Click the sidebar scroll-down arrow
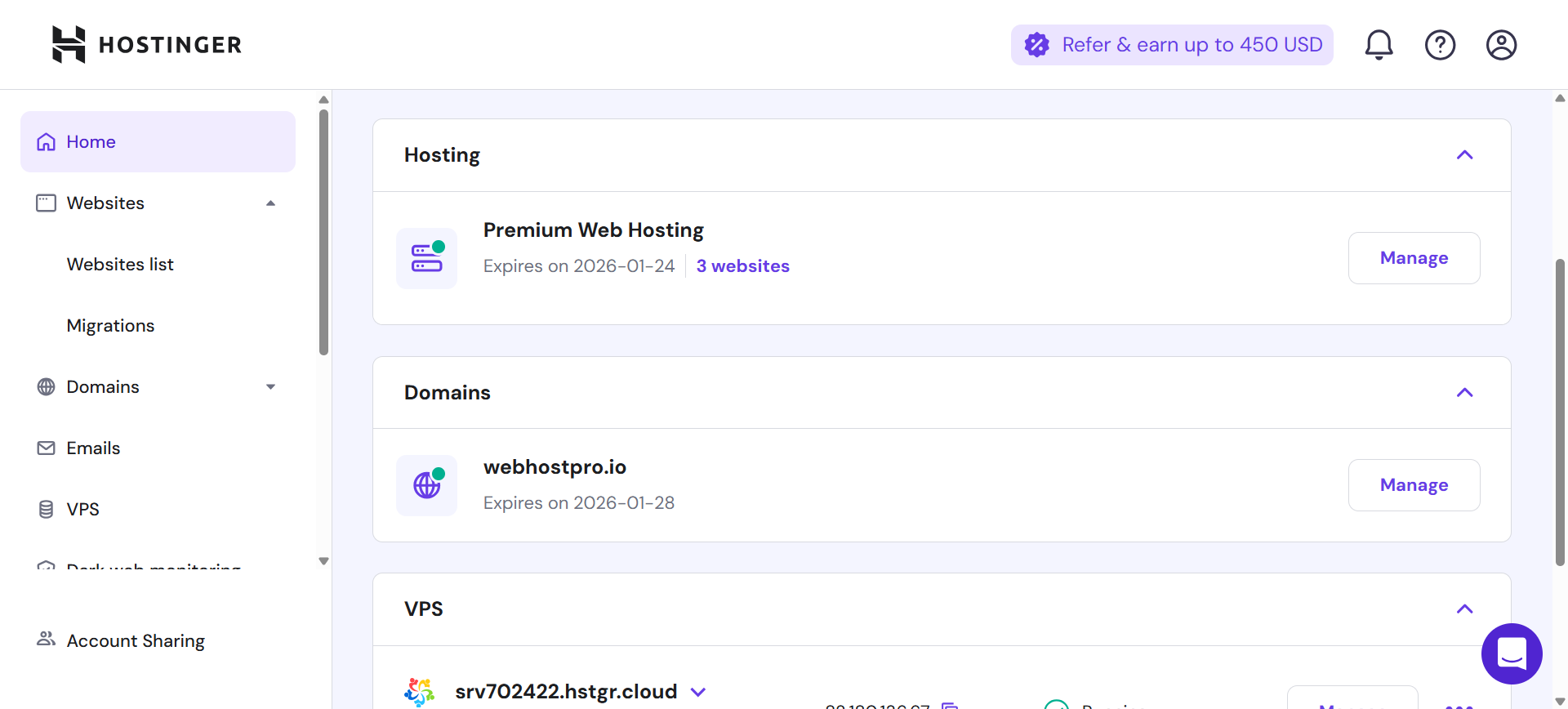 click(323, 561)
